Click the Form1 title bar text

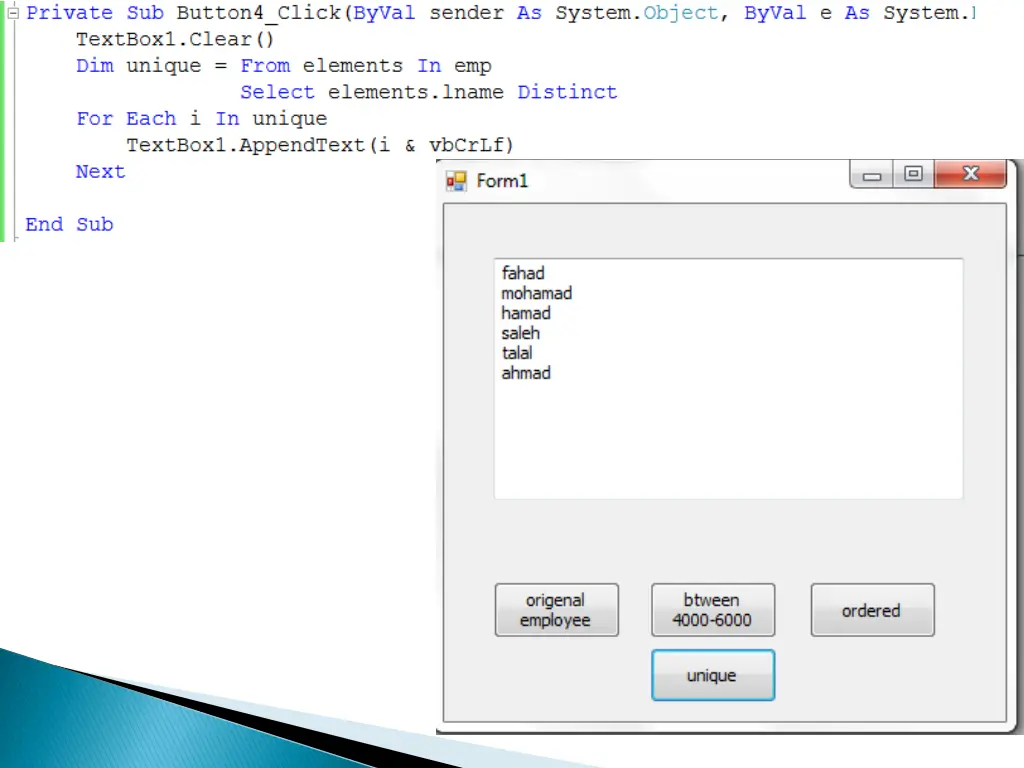[x=502, y=181]
